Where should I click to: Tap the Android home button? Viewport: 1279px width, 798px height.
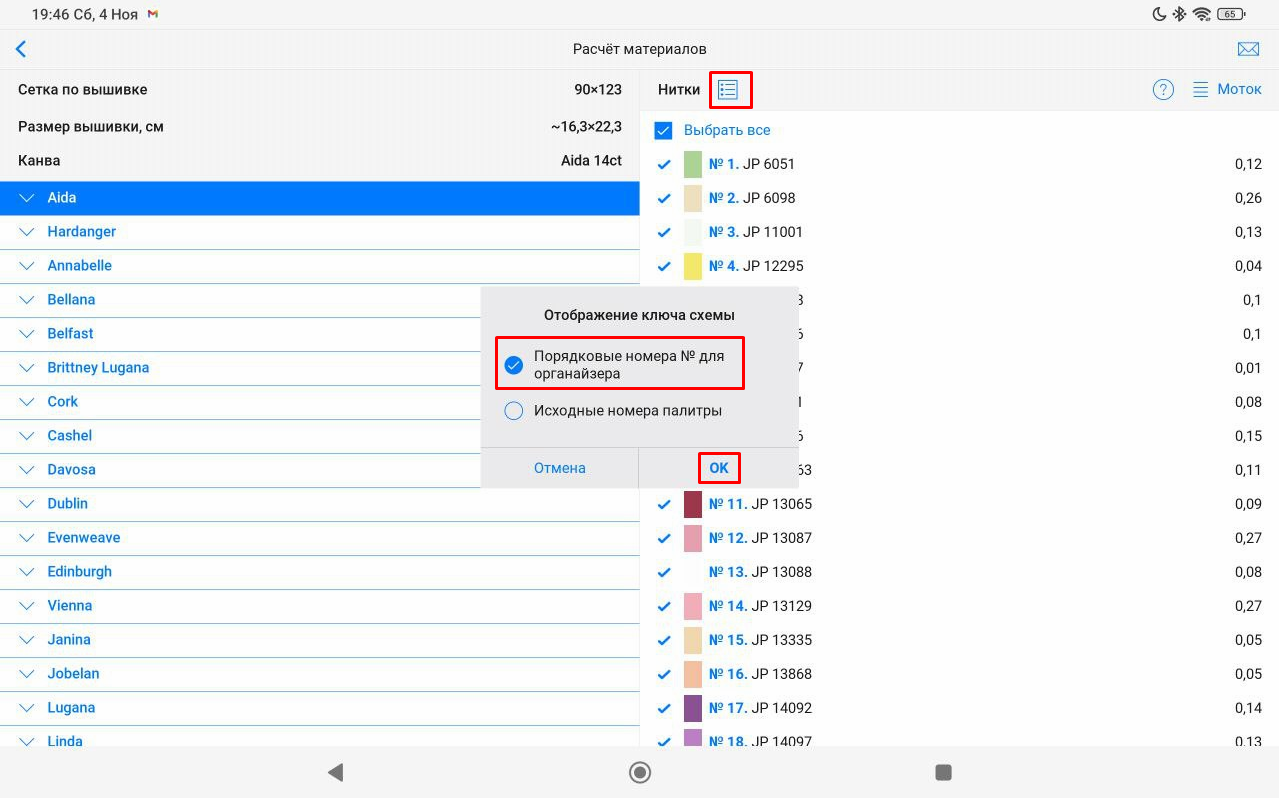pyautogui.click(x=640, y=772)
